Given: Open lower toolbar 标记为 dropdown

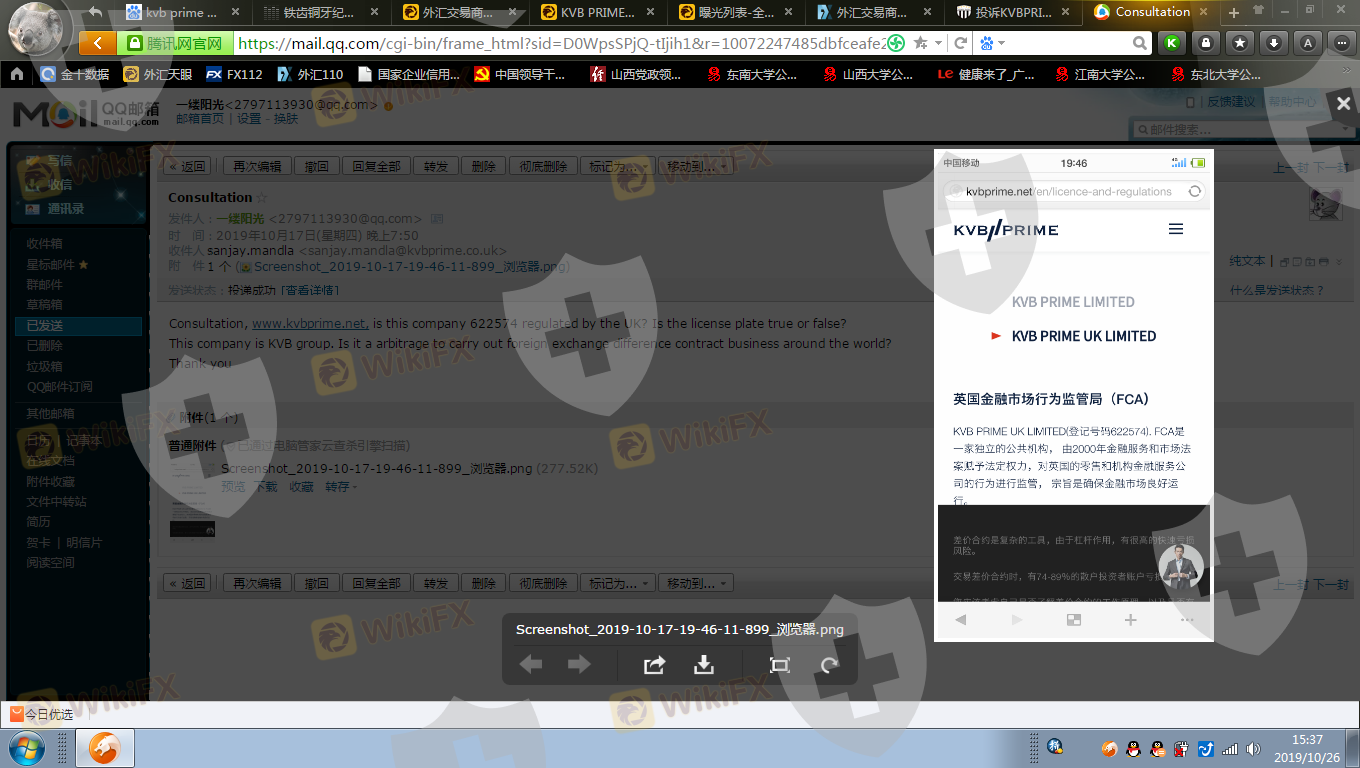Looking at the screenshot, I should pyautogui.click(x=620, y=583).
